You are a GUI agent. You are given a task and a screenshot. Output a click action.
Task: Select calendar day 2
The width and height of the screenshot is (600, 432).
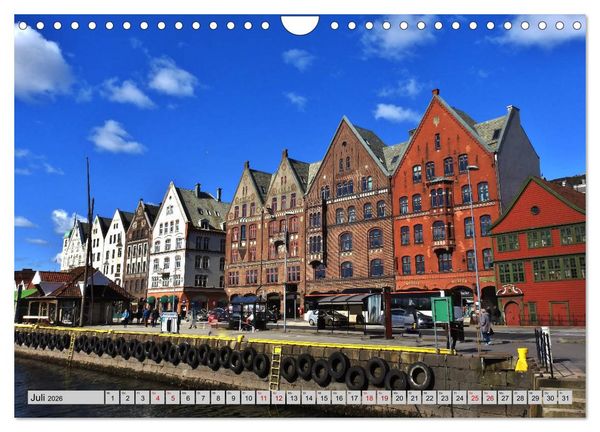tap(127, 398)
